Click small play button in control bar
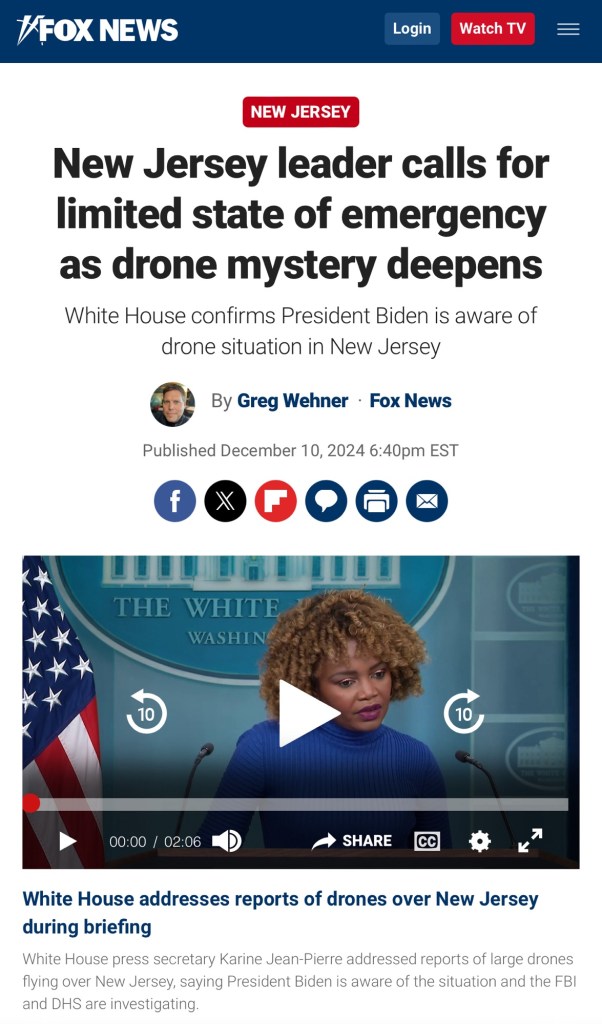The width and height of the screenshot is (602, 1024). point(68,841)
